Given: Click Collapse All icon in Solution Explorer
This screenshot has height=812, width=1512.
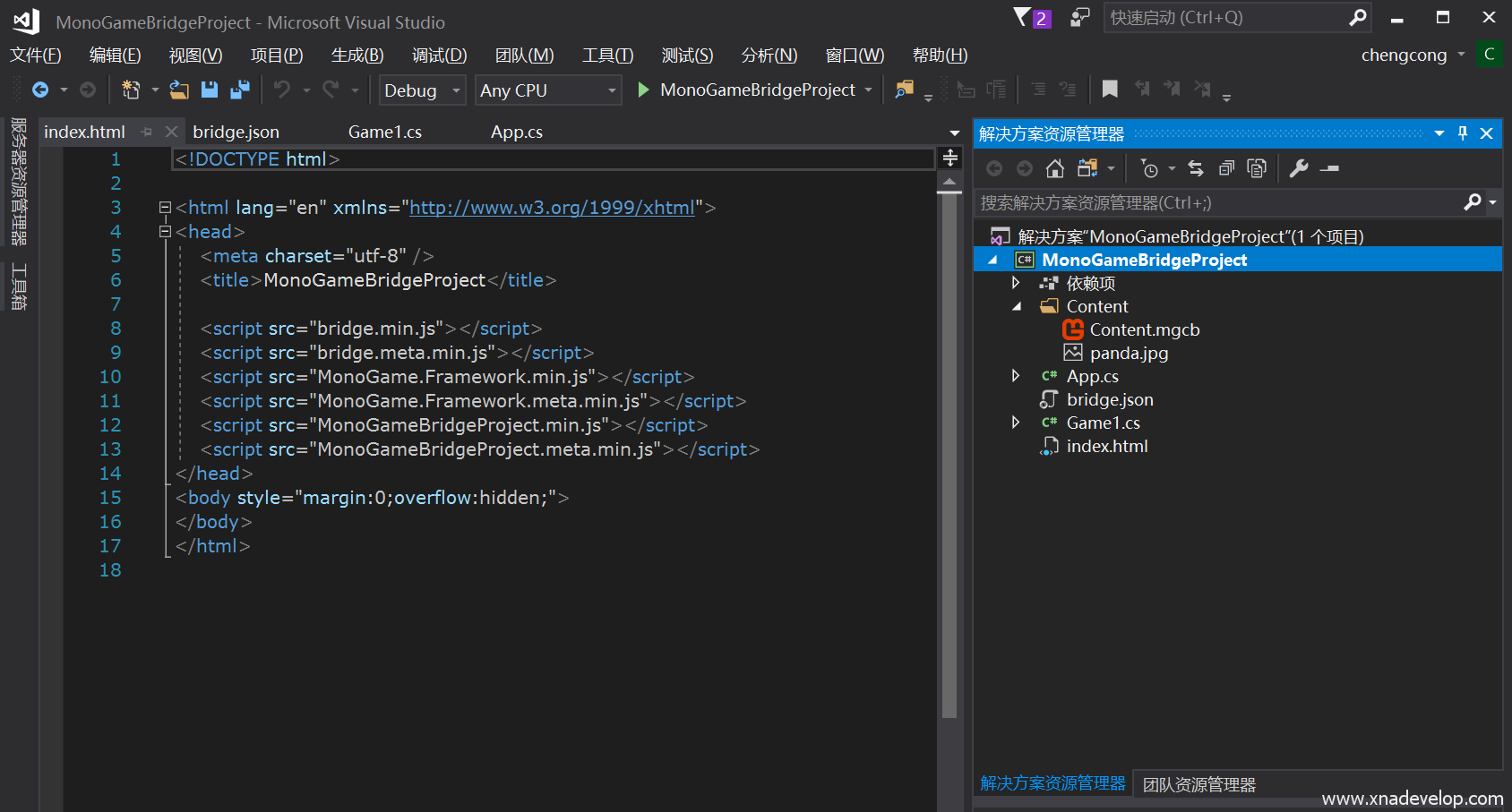Looking at the screenshot, I should (1226, 168).
